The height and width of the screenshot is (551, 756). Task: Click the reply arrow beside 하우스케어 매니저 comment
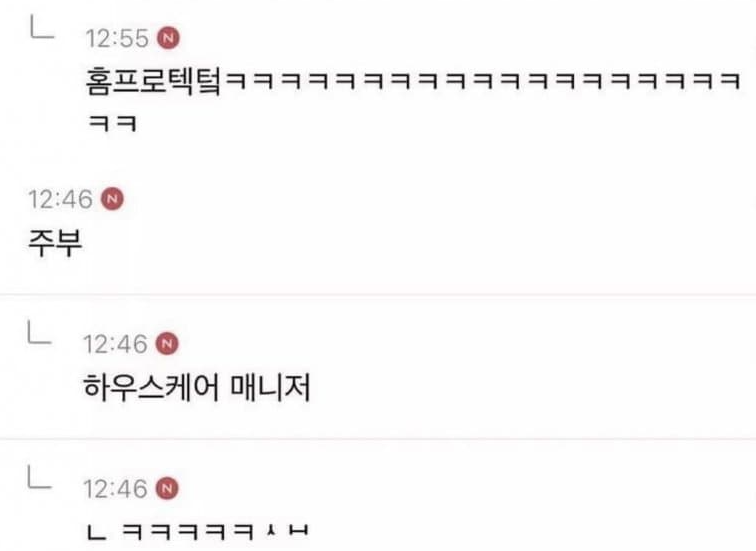[x=40, y=332]
